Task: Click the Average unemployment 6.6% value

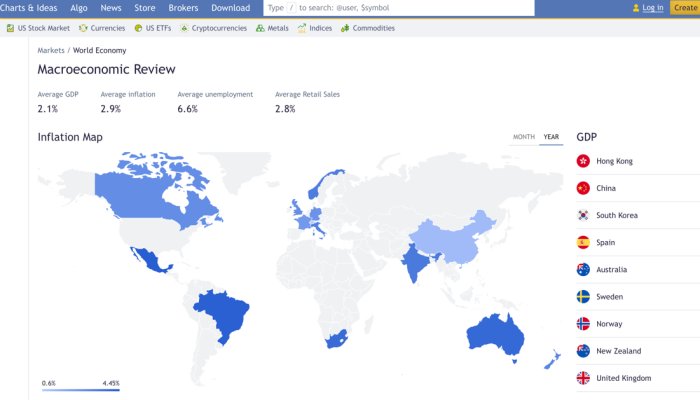Action: pyautogui.click(x=188, y=109)
